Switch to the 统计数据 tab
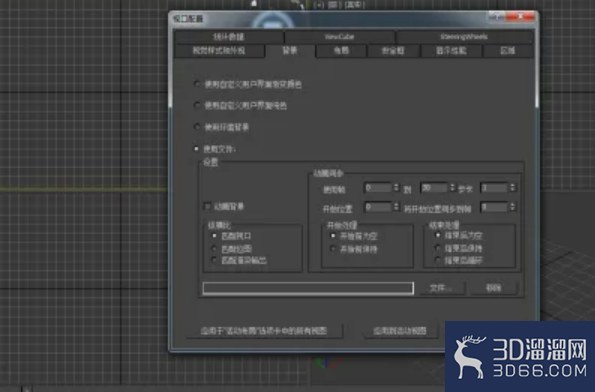The image size is (595, 392). pyautogui.click(x=229, y=37)
